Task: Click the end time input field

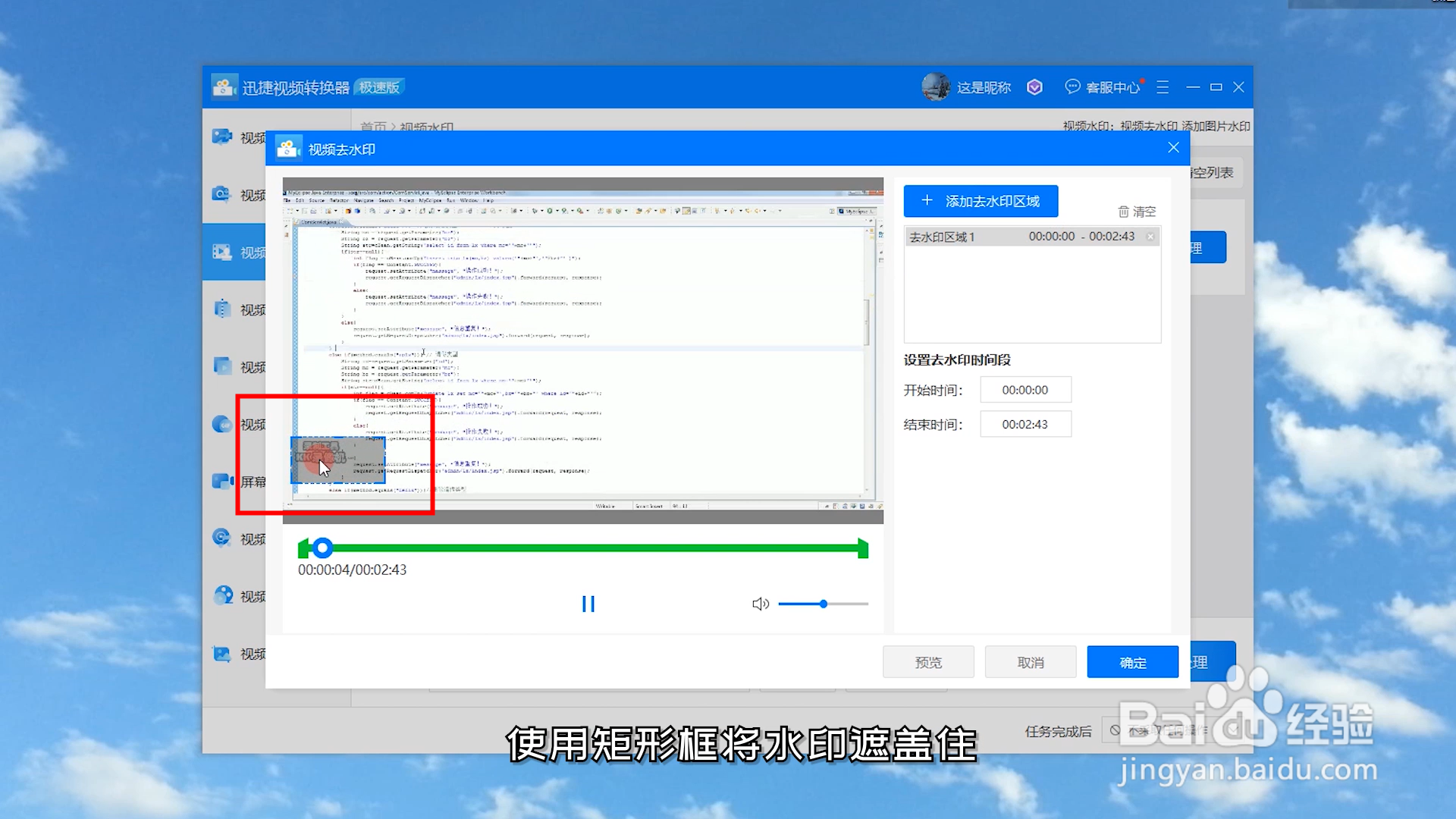Action: coord(1025,424)
